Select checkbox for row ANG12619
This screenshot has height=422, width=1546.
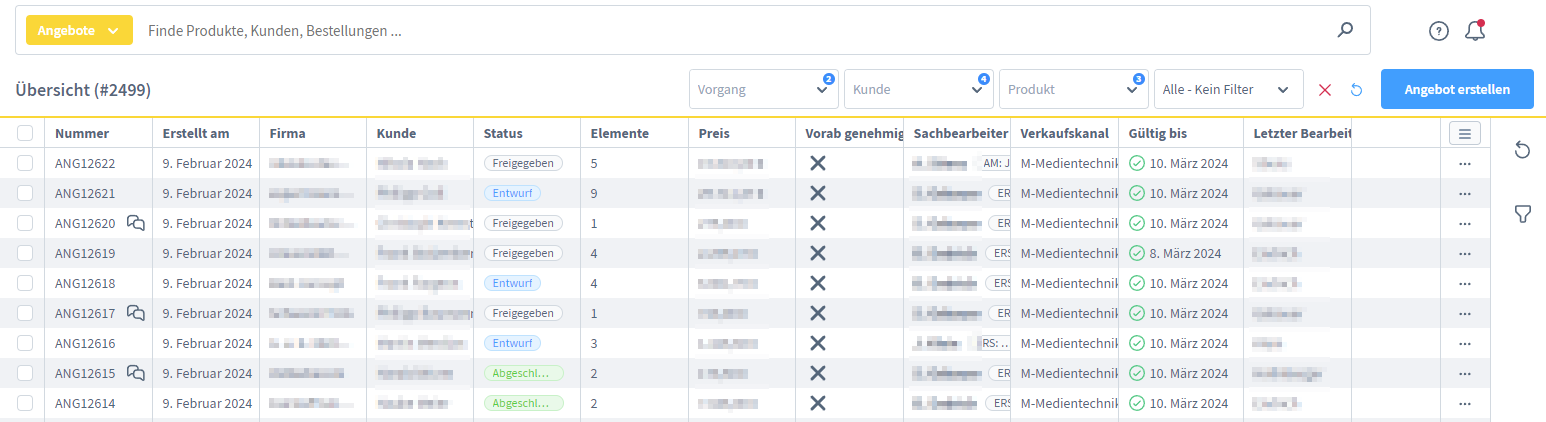click(x=25, y=253)
